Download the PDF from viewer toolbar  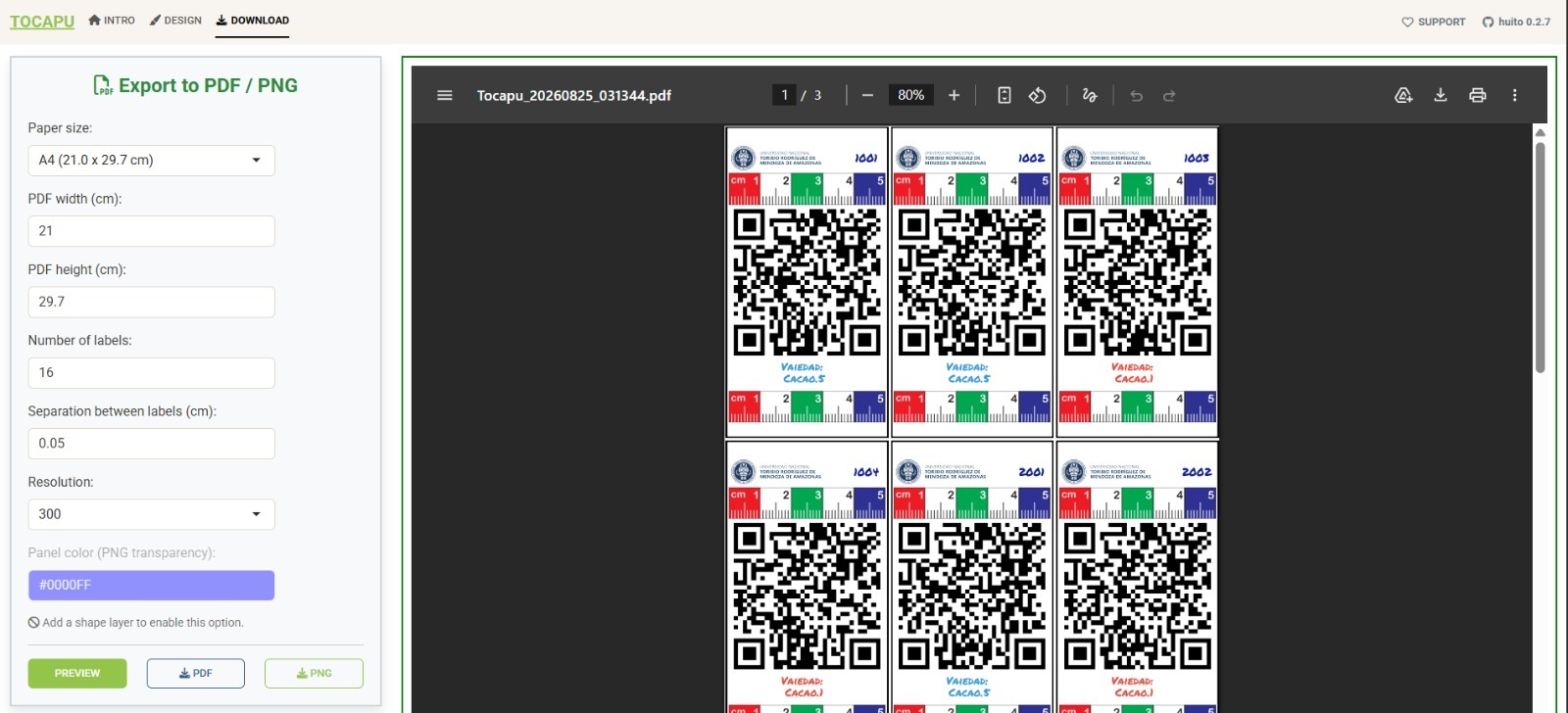pyautogui.click(x=1441, y=95)
